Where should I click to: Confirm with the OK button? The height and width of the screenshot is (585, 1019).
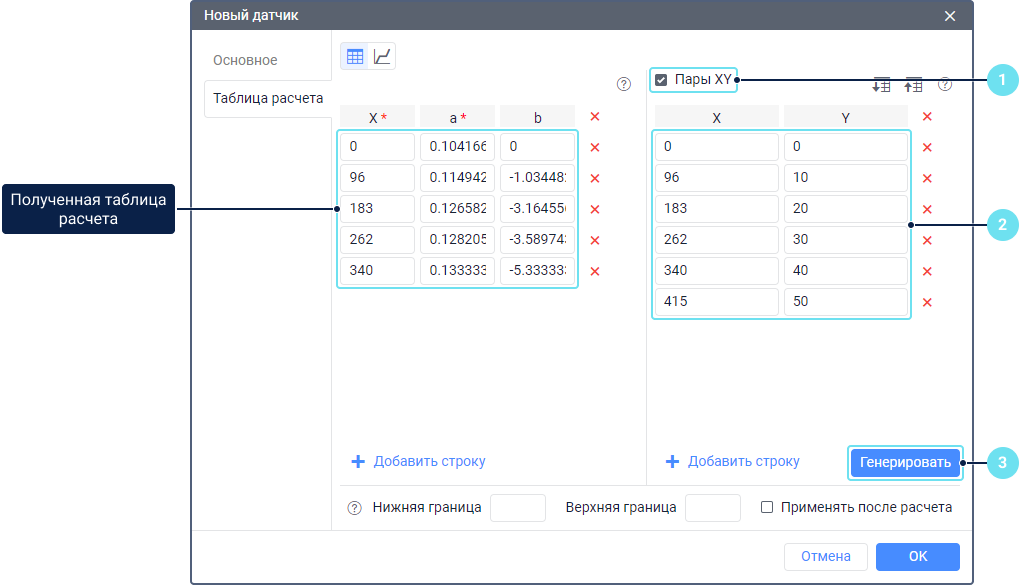pyautogui.click(x=917, y=556)
